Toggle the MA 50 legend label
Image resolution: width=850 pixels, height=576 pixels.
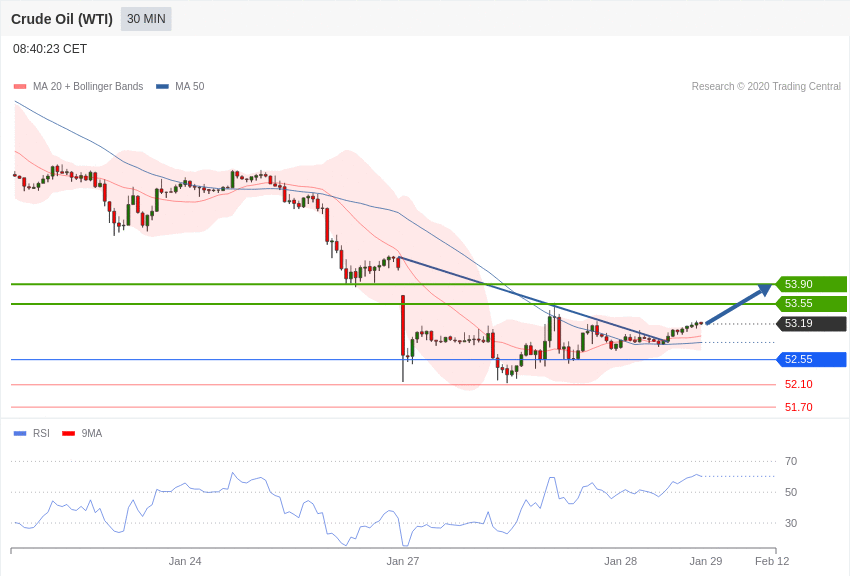[189, 87]
